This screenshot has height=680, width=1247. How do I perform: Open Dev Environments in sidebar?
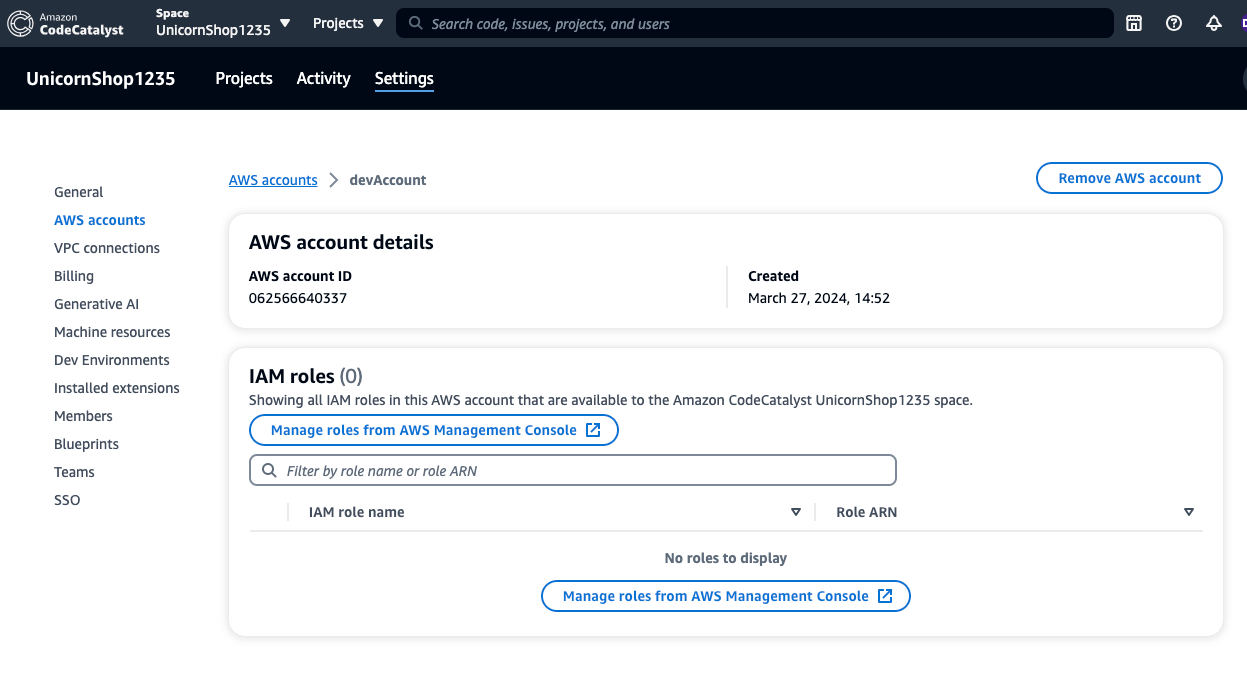112,360
